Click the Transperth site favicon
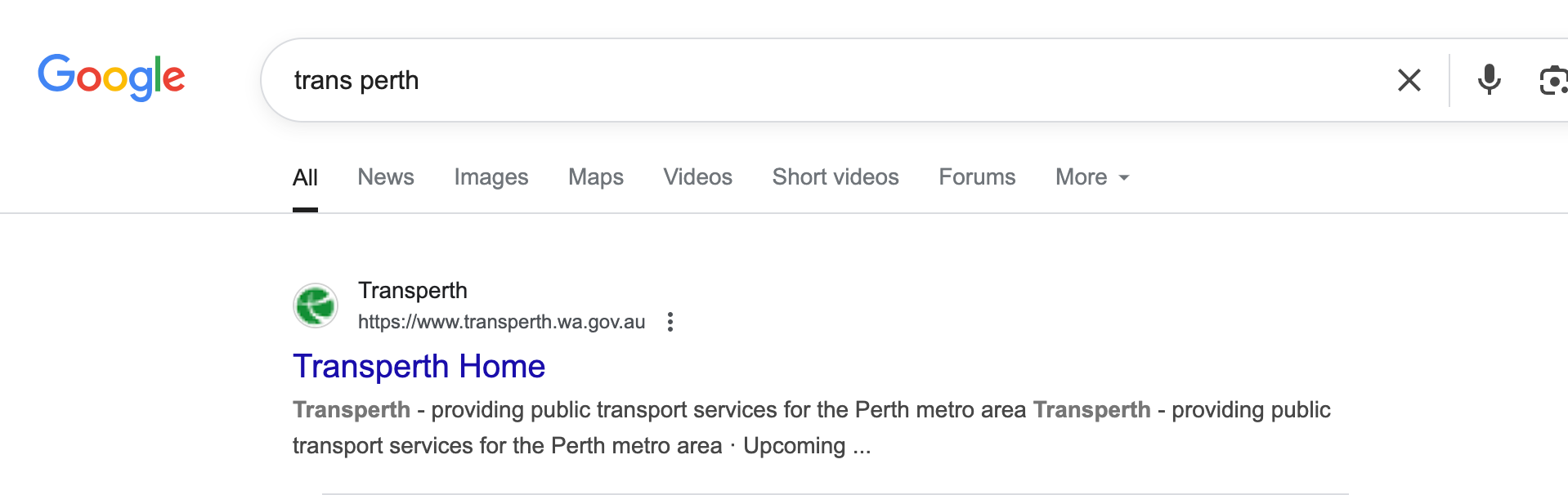The width and height of the screenshot is (1568, 495). pos(316,305)
